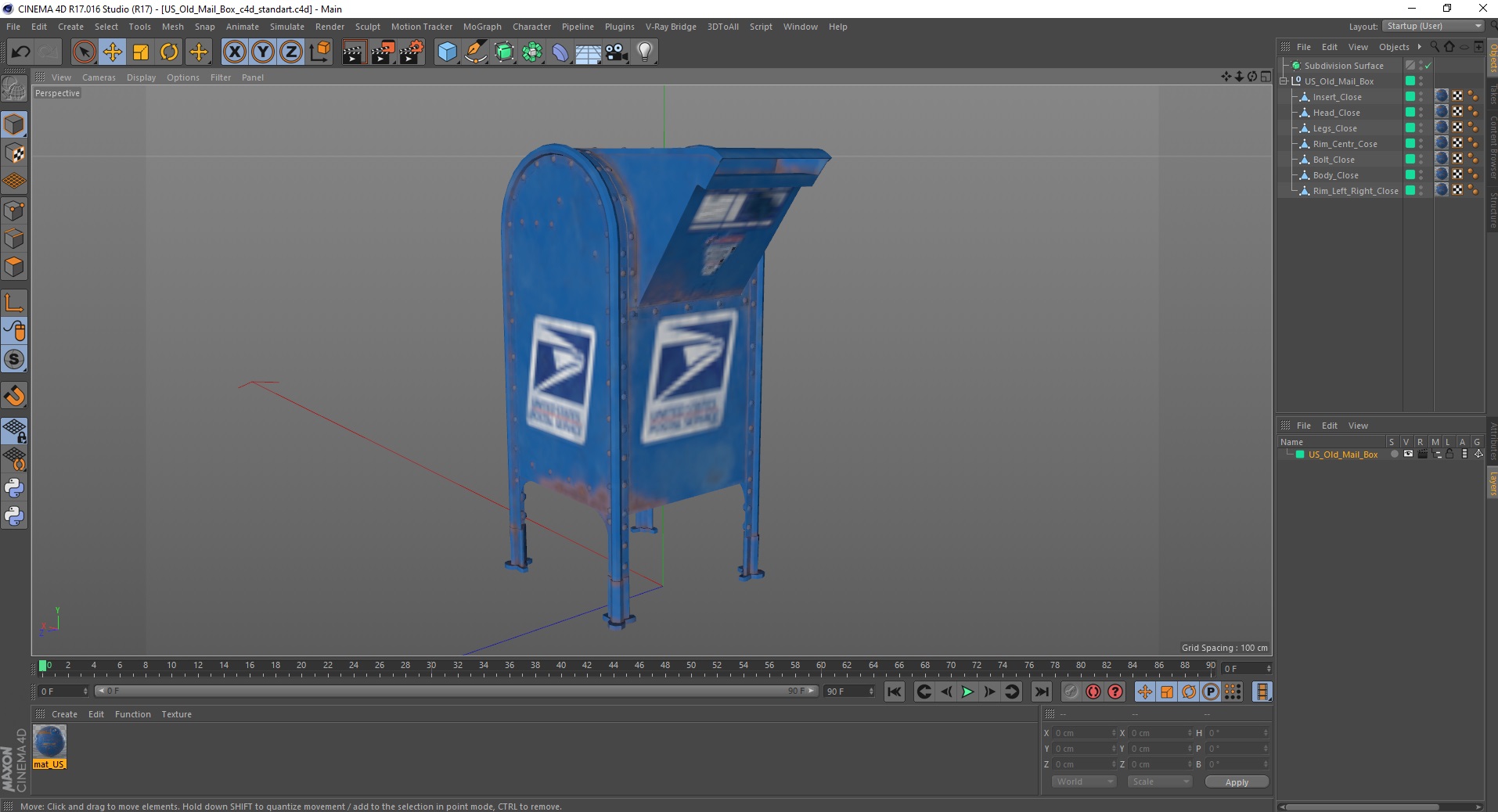
Task: Open viewport Cameras menu
Action: point(99,77)
